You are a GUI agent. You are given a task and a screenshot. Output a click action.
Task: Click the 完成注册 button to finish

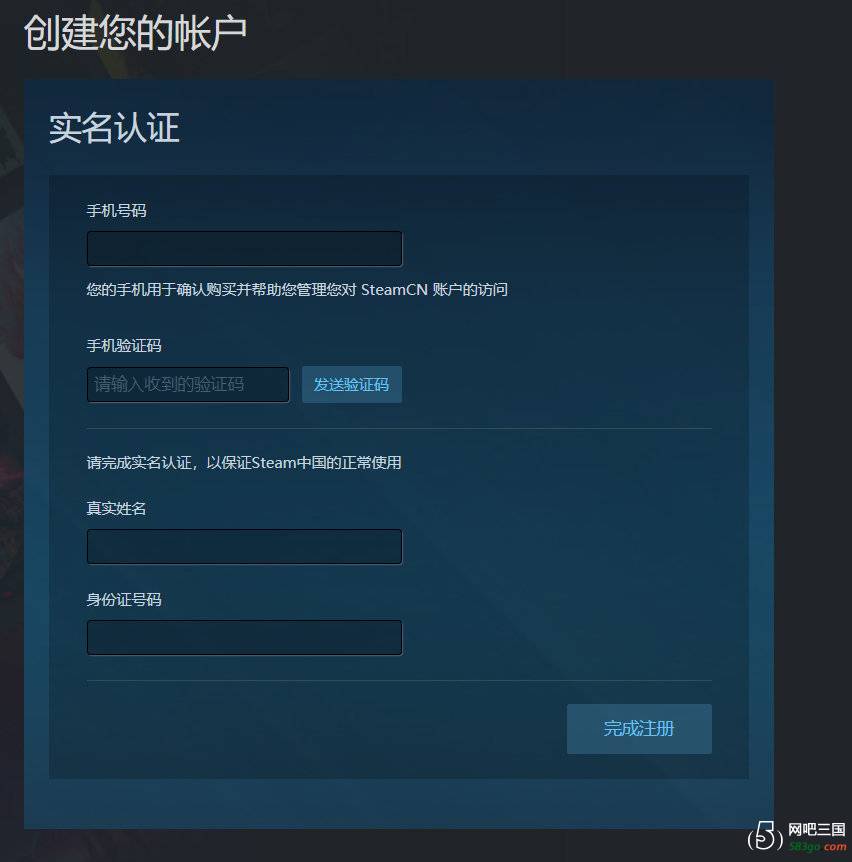pos(639,728)
